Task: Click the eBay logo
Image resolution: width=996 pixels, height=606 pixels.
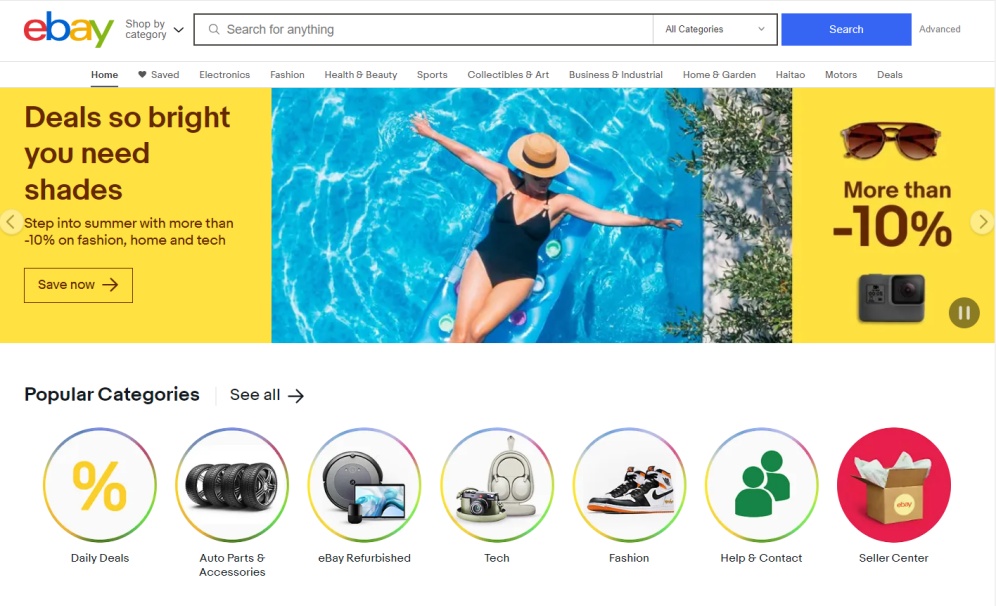Action: [69, 29]
